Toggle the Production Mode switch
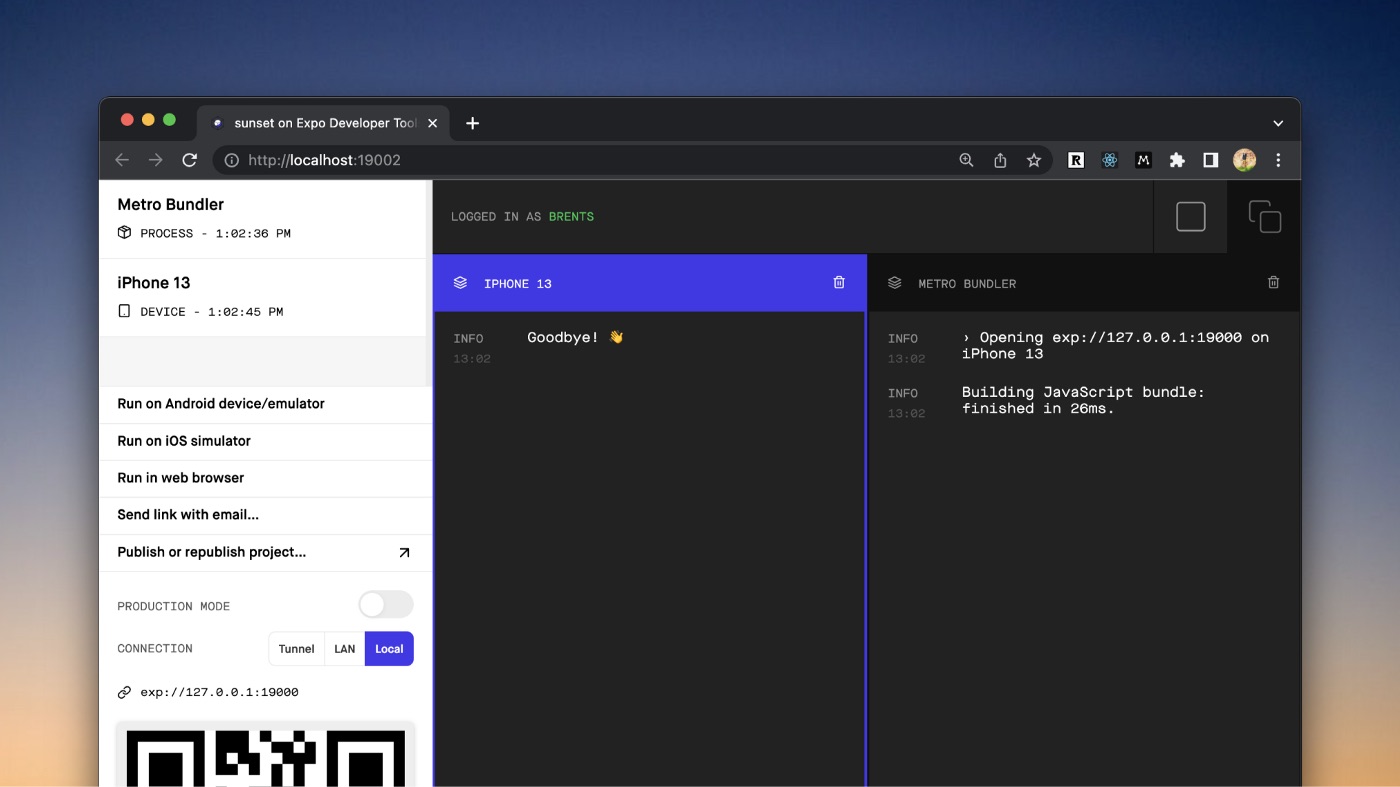The image size is (1400, 787). click(386, 604)
